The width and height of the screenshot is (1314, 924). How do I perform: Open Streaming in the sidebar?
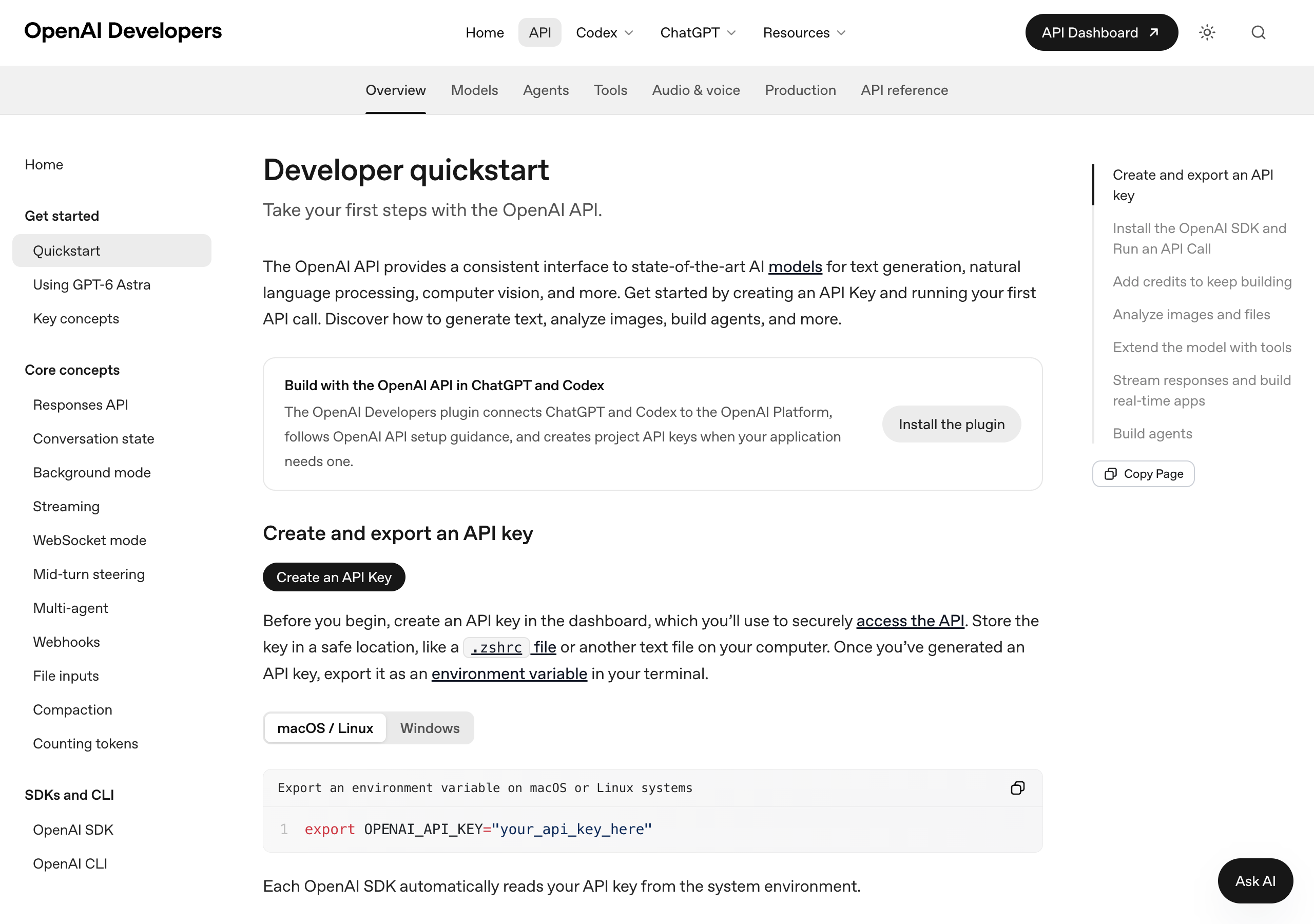pyautogui.click(x=66, y=506)
